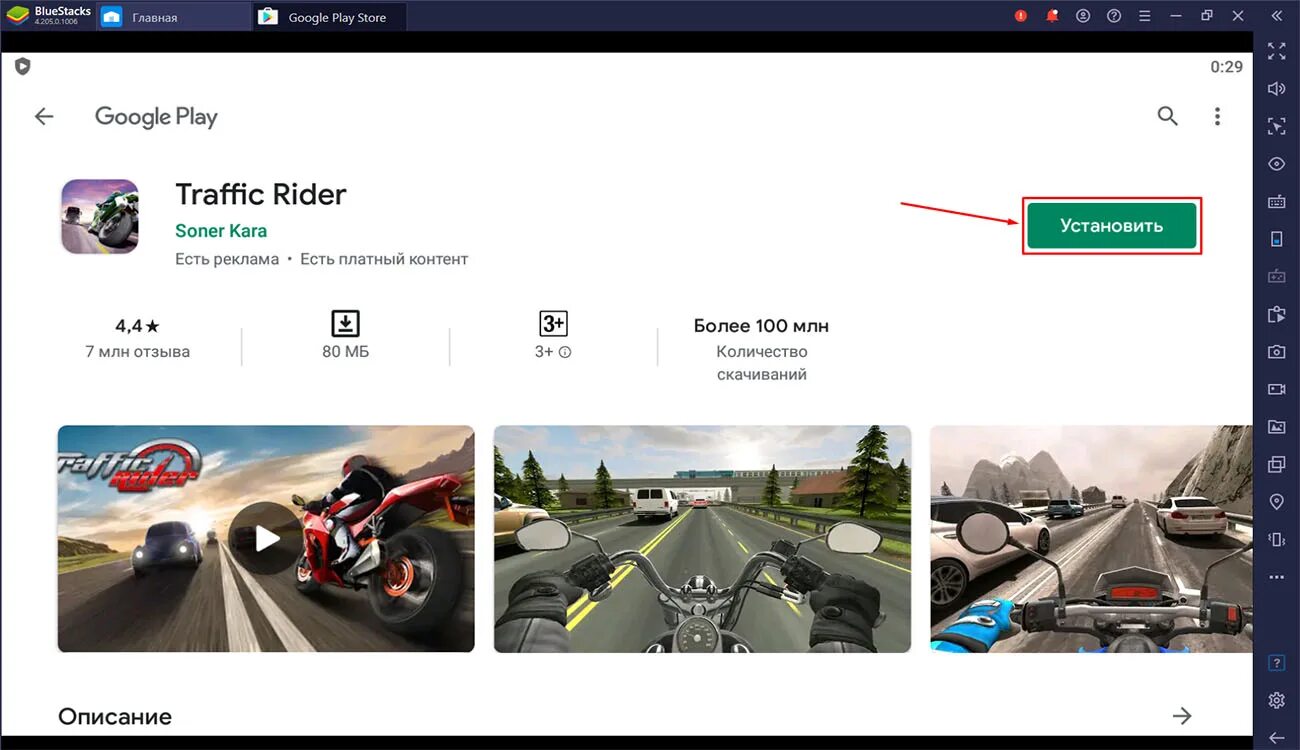Take a screenshot with the camera icon
The image size is (1300, 750).
click(x=1276, y=352)
